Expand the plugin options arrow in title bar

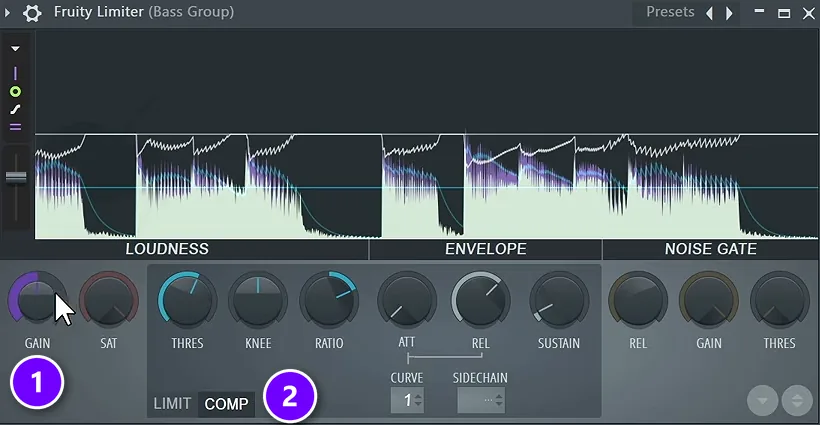[7, 13]
